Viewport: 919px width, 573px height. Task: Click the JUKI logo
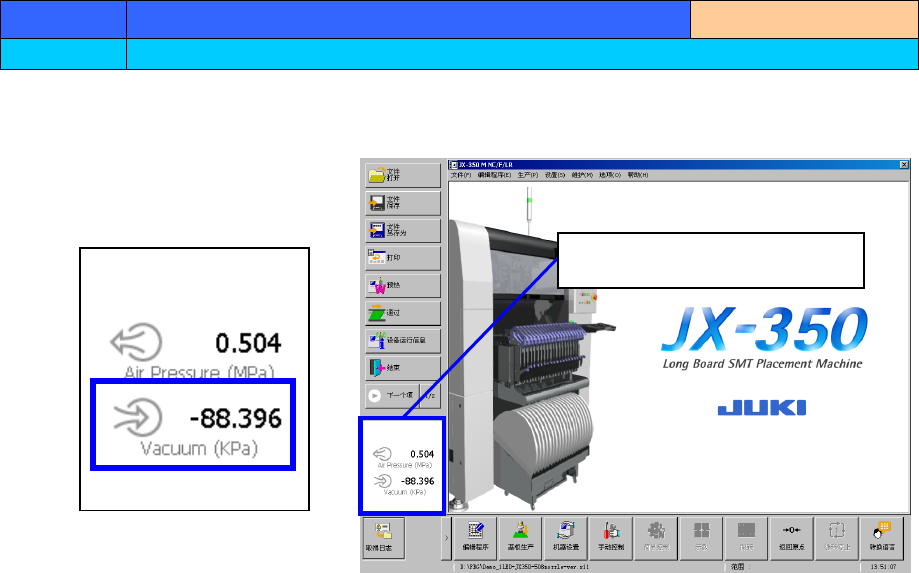click(x=762, y=408)
